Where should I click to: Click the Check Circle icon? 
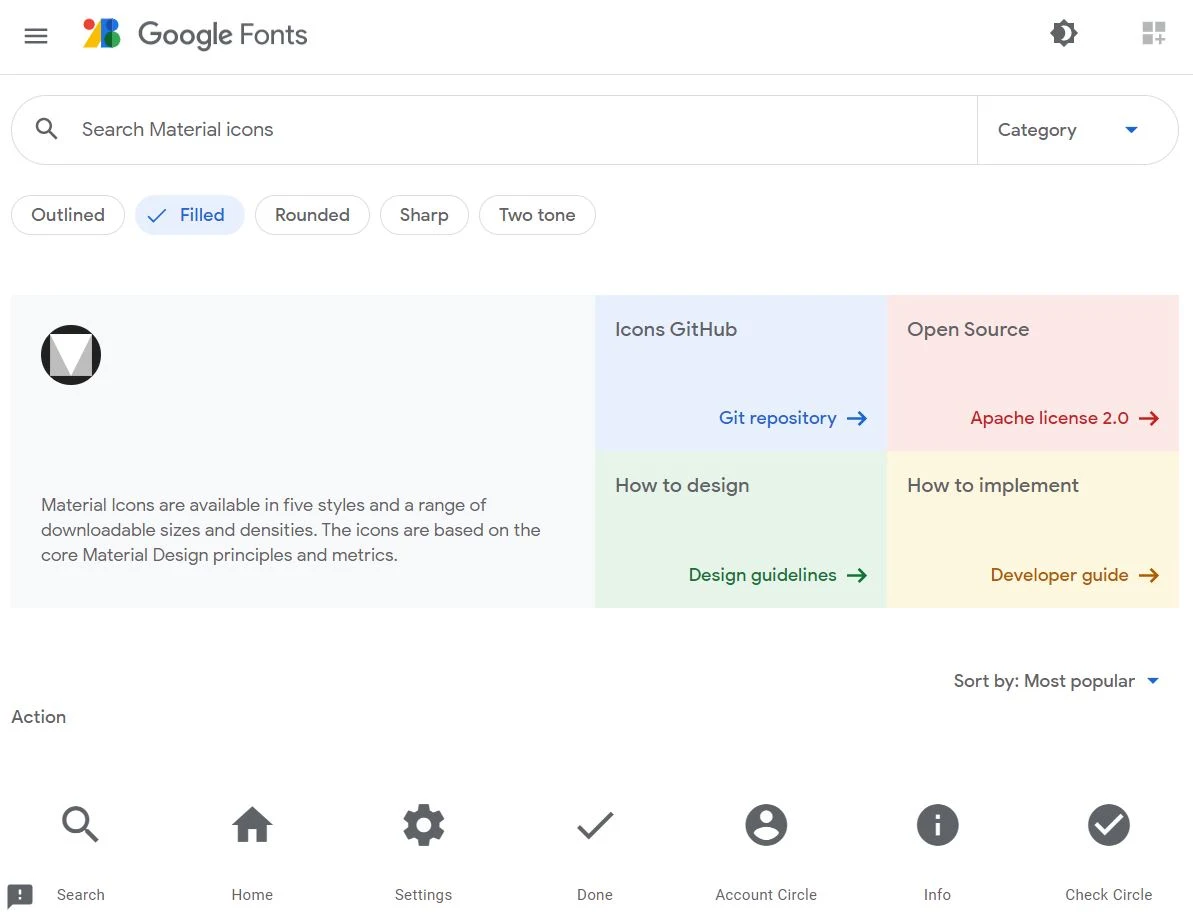click(1108, 826)
